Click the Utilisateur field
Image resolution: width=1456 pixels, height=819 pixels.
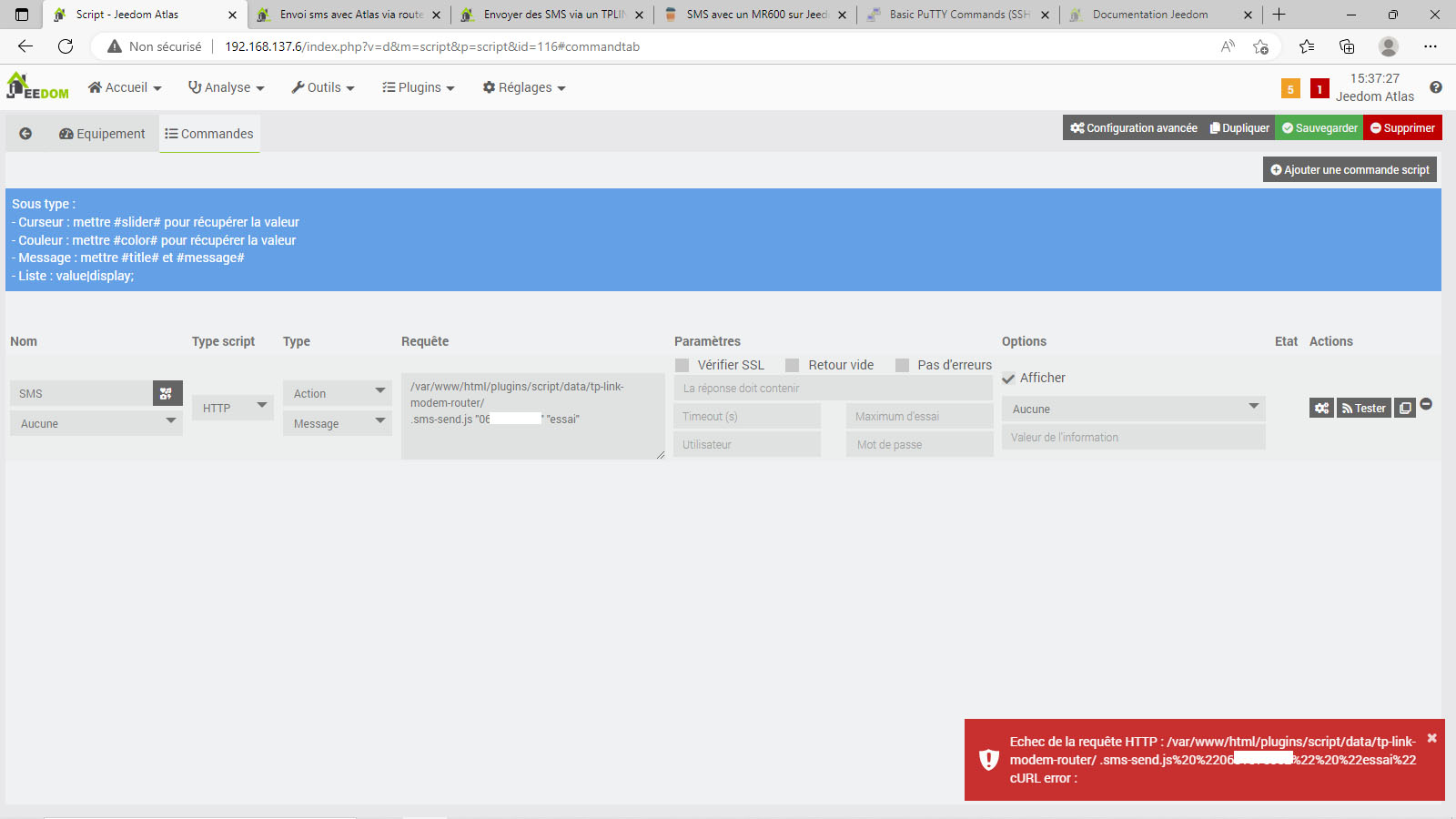point(747,445)
